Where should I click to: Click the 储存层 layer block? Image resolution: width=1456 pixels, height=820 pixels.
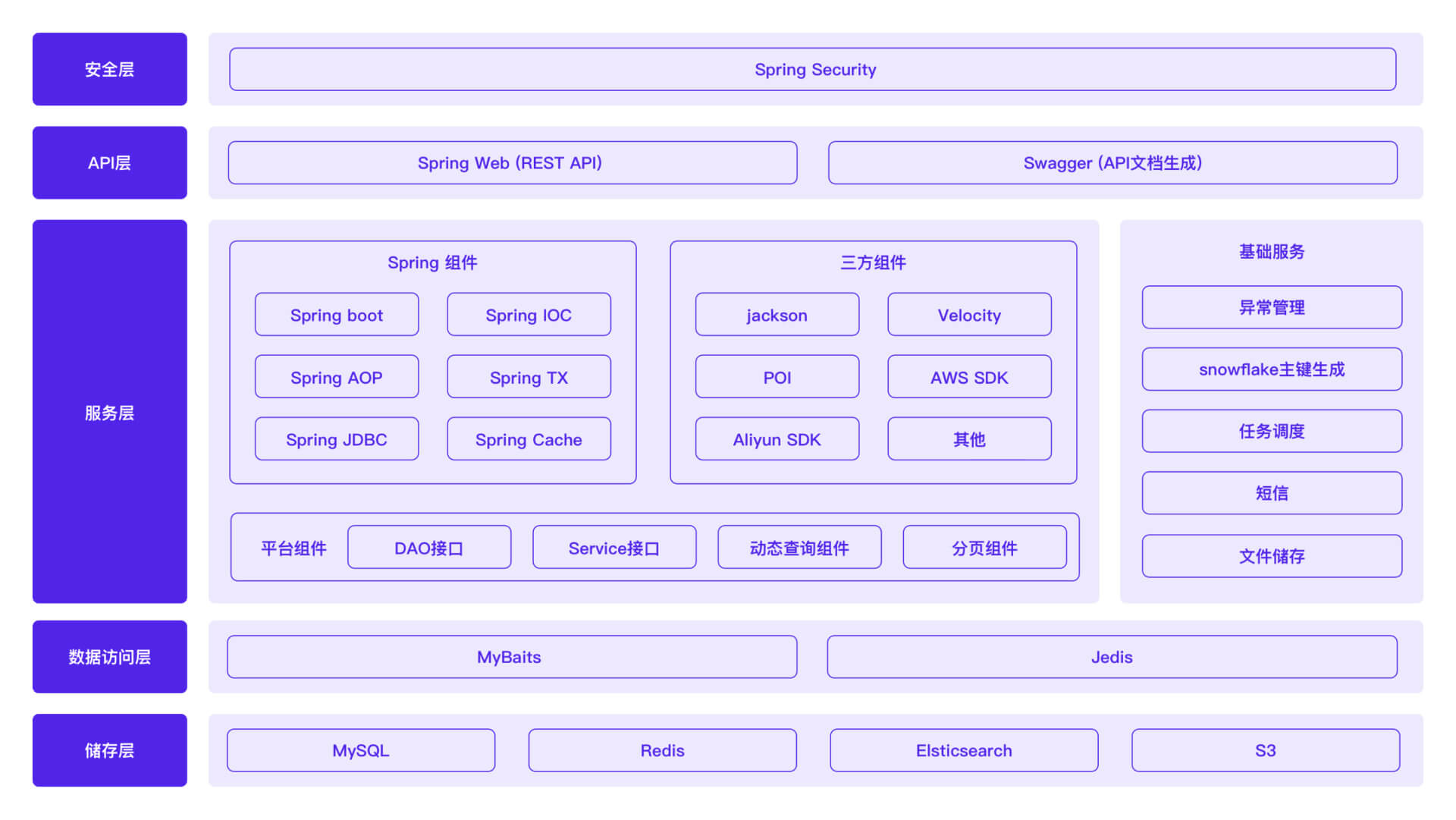109,750
